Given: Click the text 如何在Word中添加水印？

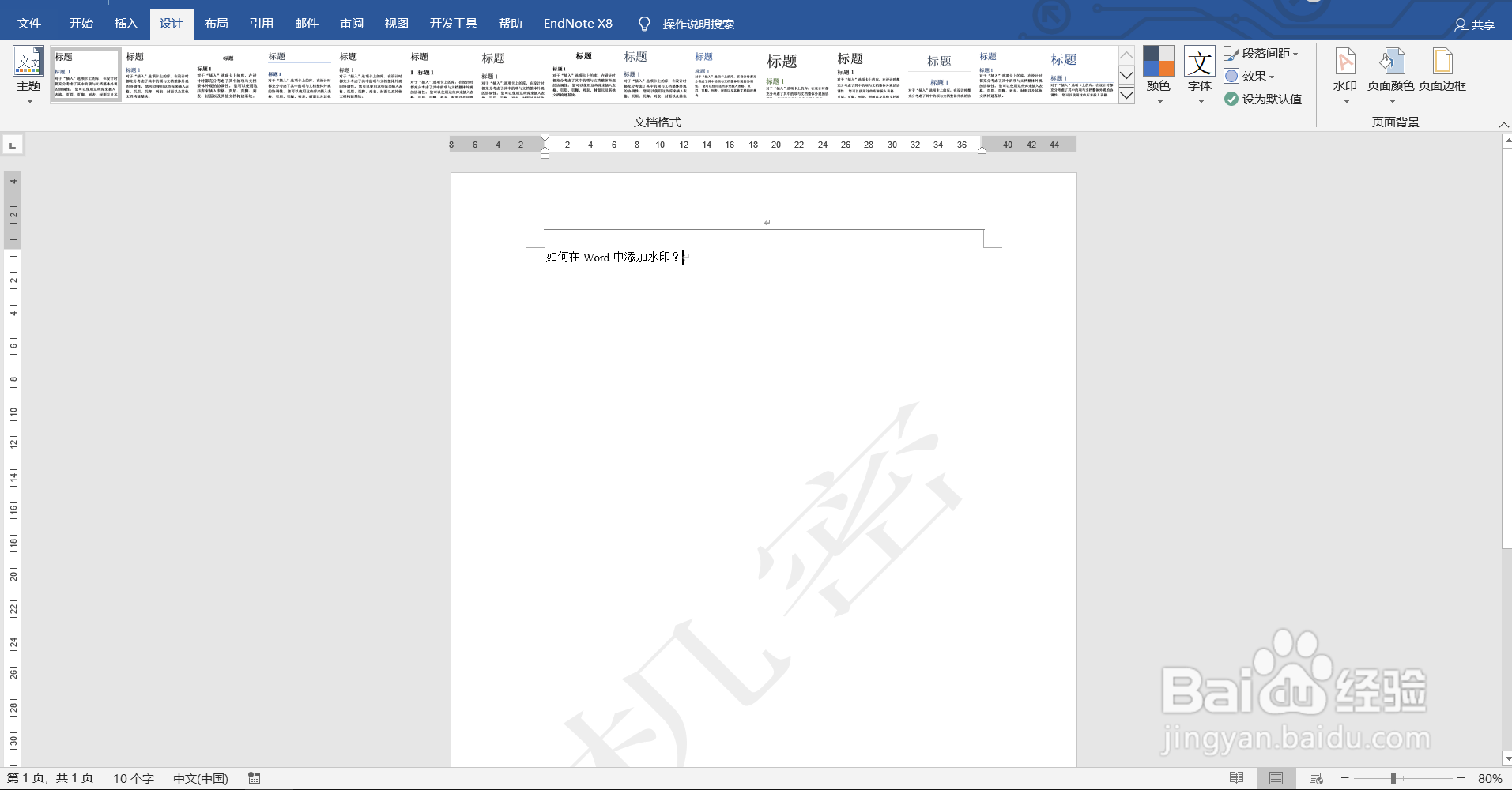Looking at the screenshot, I should (613, 257).
